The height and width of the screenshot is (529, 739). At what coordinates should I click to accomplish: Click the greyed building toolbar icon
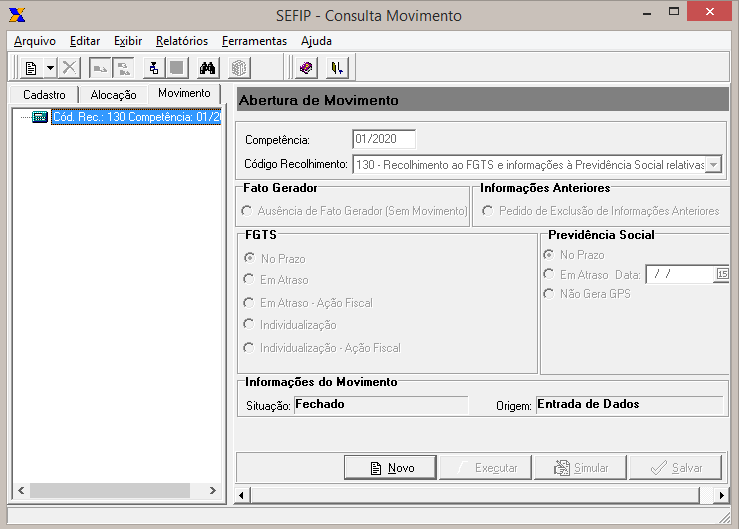(x=238, y=68)
